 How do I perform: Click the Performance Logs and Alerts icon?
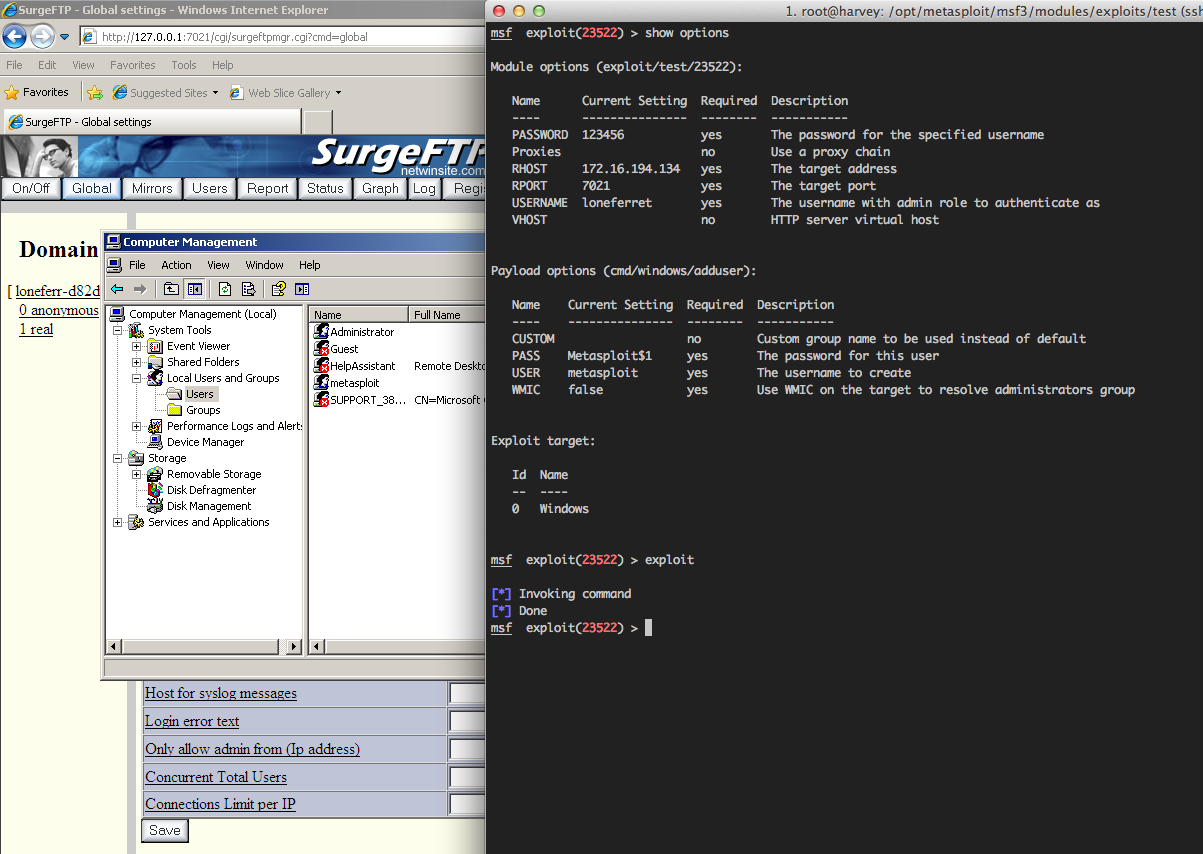(x=156, y=426)
